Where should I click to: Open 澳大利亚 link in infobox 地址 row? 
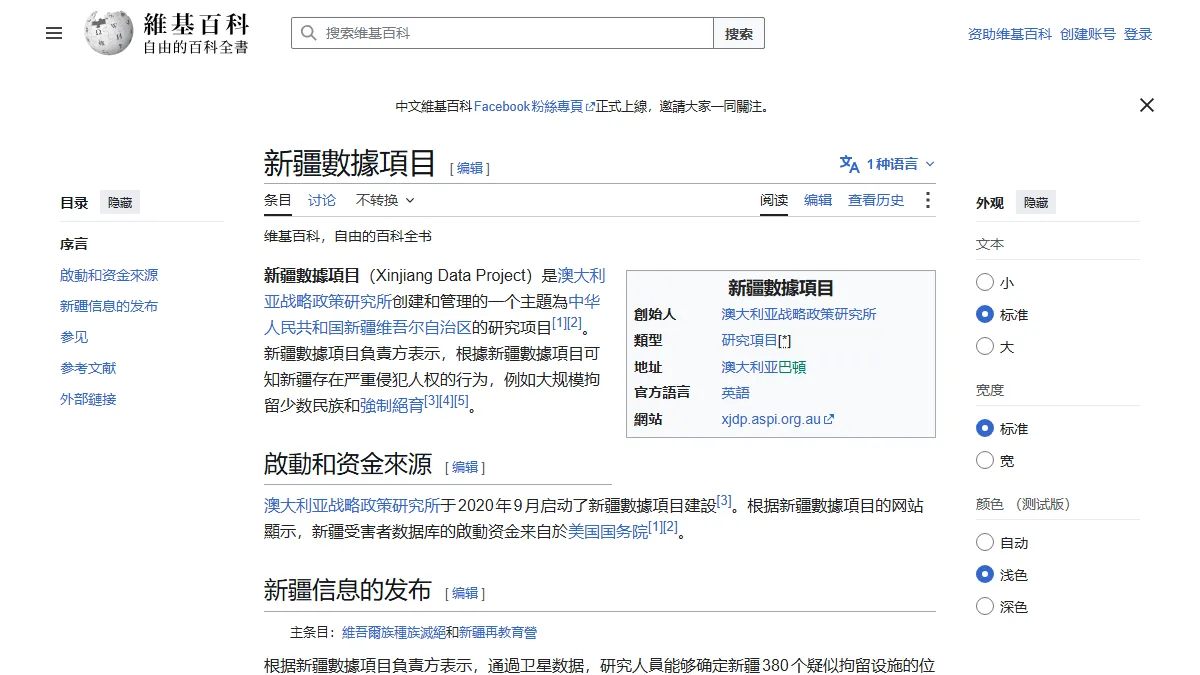click(750, 367)
